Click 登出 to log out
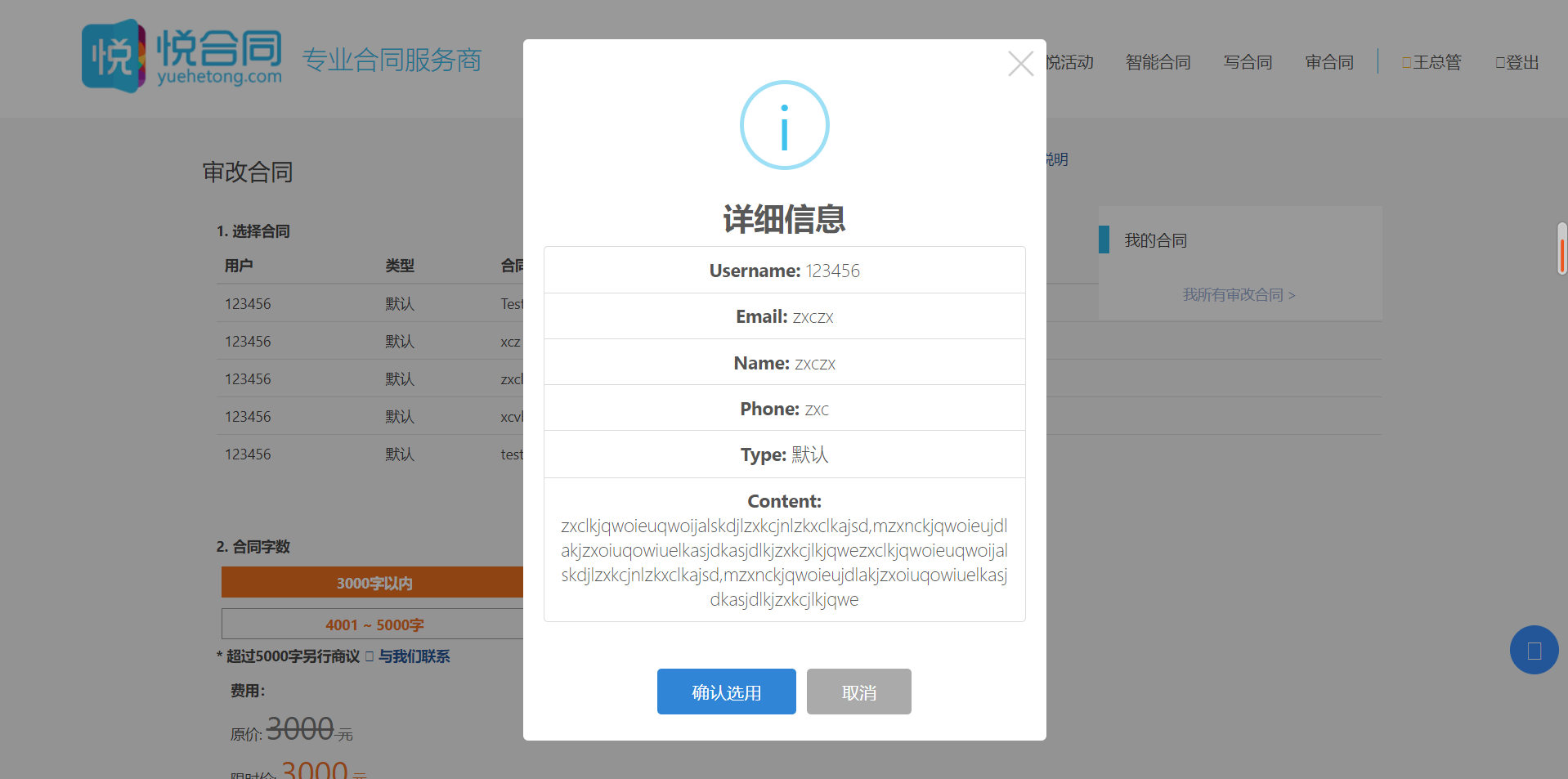1568x779 pixels. click(1517, 62)
